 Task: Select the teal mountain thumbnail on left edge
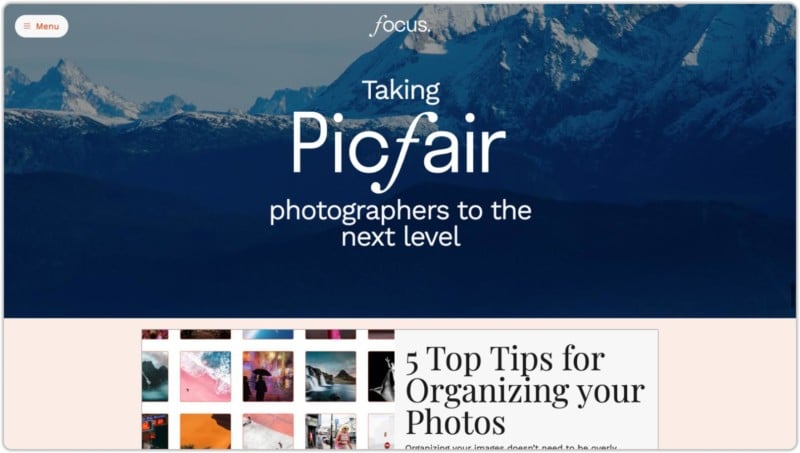[155, 376]
